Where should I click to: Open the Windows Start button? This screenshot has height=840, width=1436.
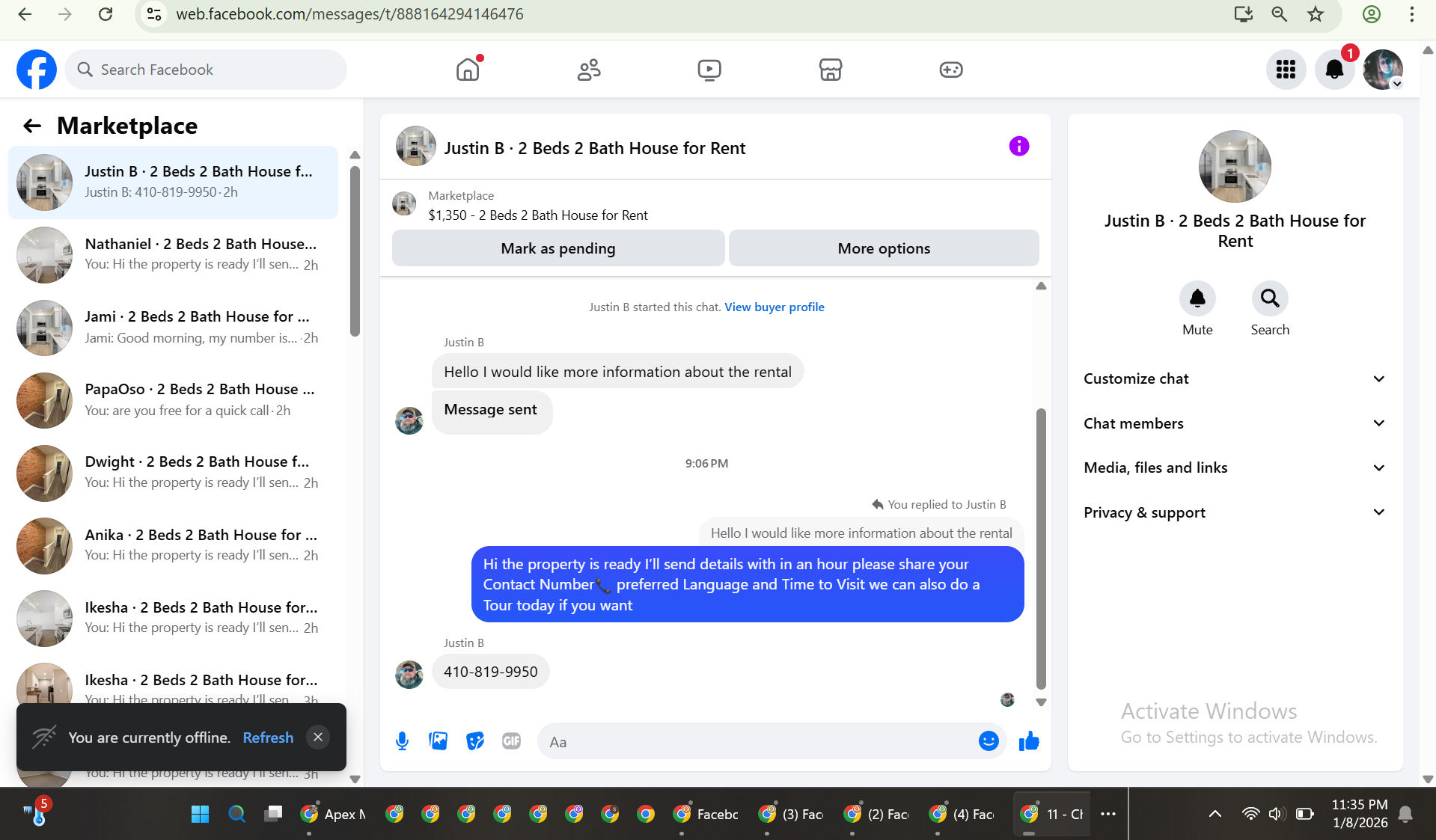click(x=200, y=814)
